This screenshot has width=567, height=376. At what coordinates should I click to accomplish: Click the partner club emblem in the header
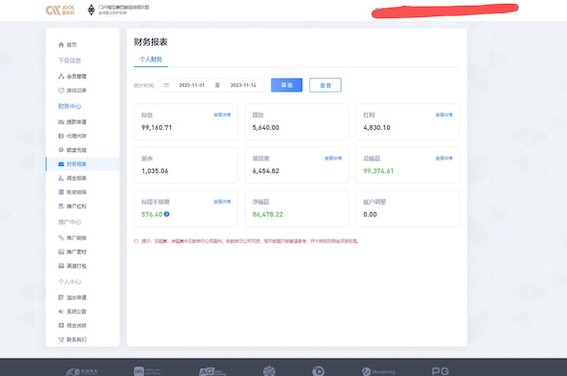pyautogui.click(x=91, y=10)
